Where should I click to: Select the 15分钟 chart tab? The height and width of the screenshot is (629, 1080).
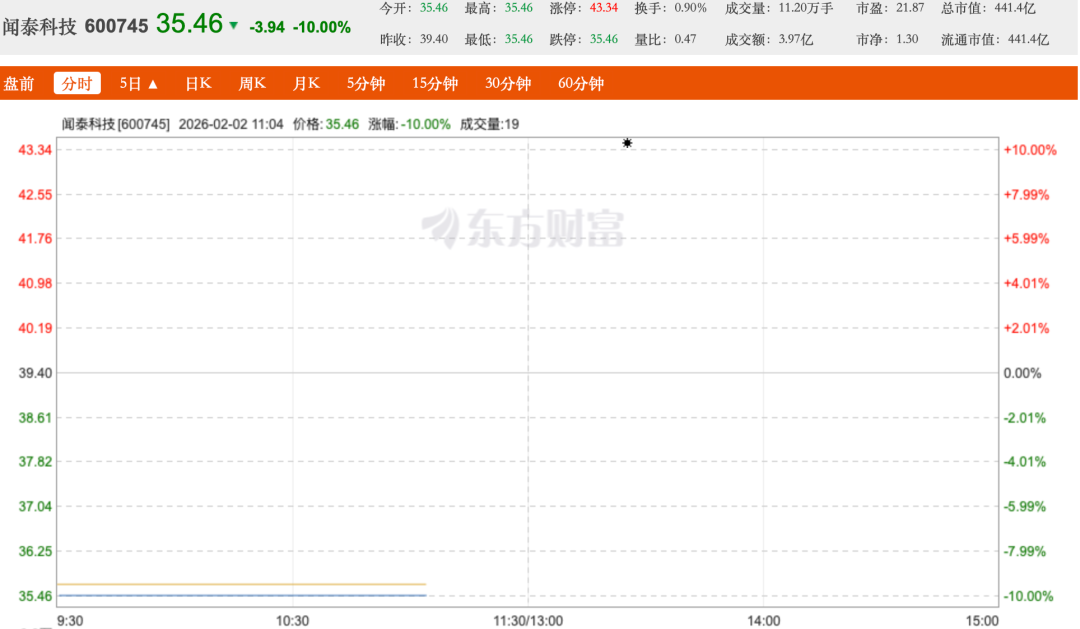click(x=435, y=83)
